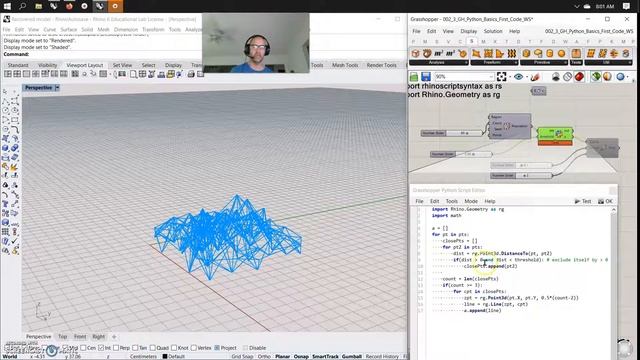Open a Grasshopper file with the green folder icon
The height and width of the screenshot is (360, 640).
414,77
